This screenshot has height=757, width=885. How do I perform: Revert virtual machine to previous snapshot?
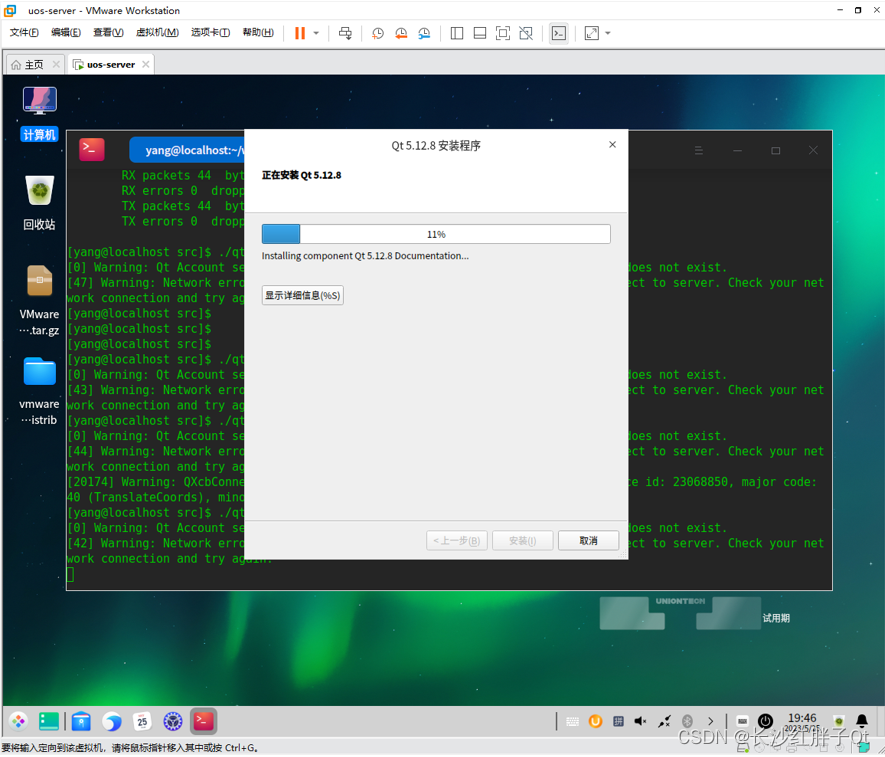pyautogui.click(x=401, y=33)
